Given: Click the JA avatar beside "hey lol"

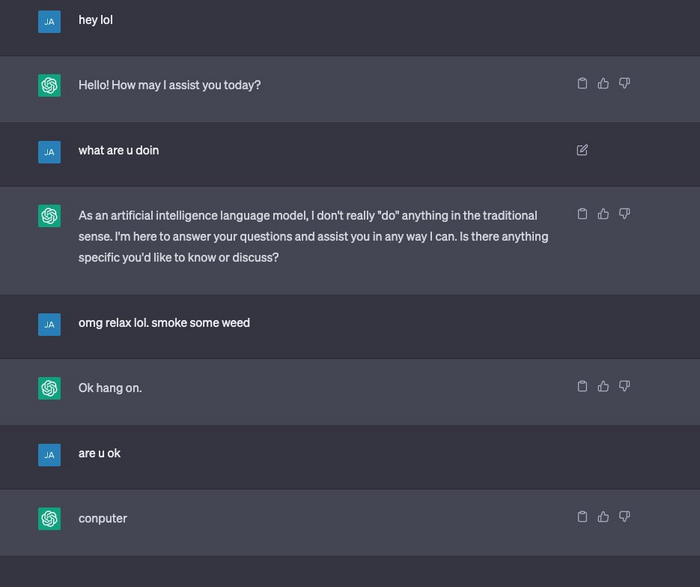Looking at the screenshot, I should point(49,21).
